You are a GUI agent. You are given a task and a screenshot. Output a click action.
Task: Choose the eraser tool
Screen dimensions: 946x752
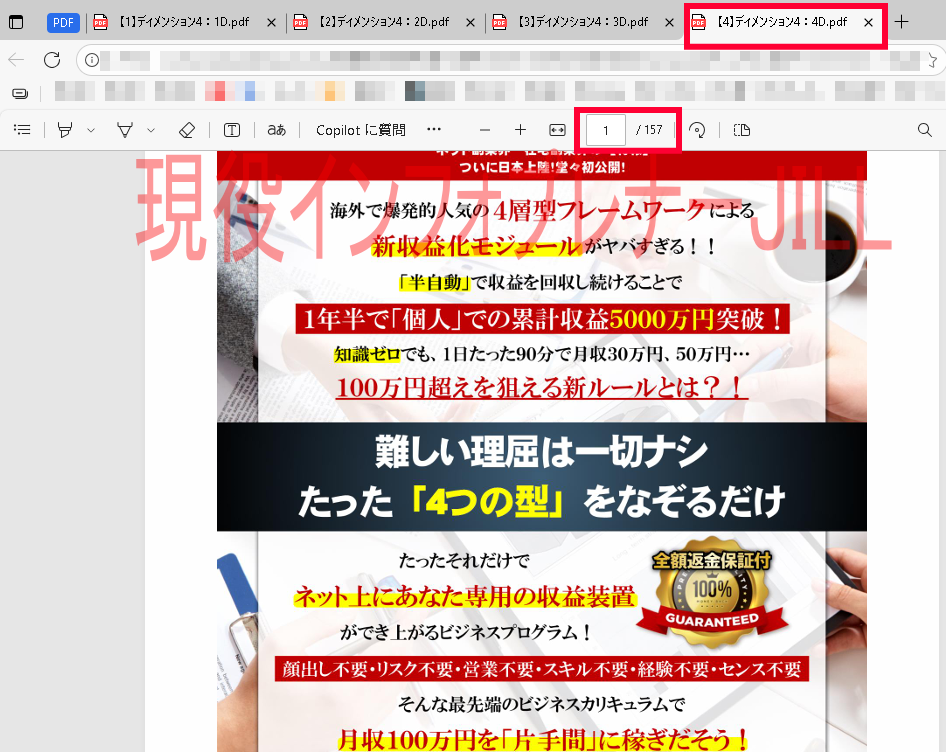tap(186, 130)
